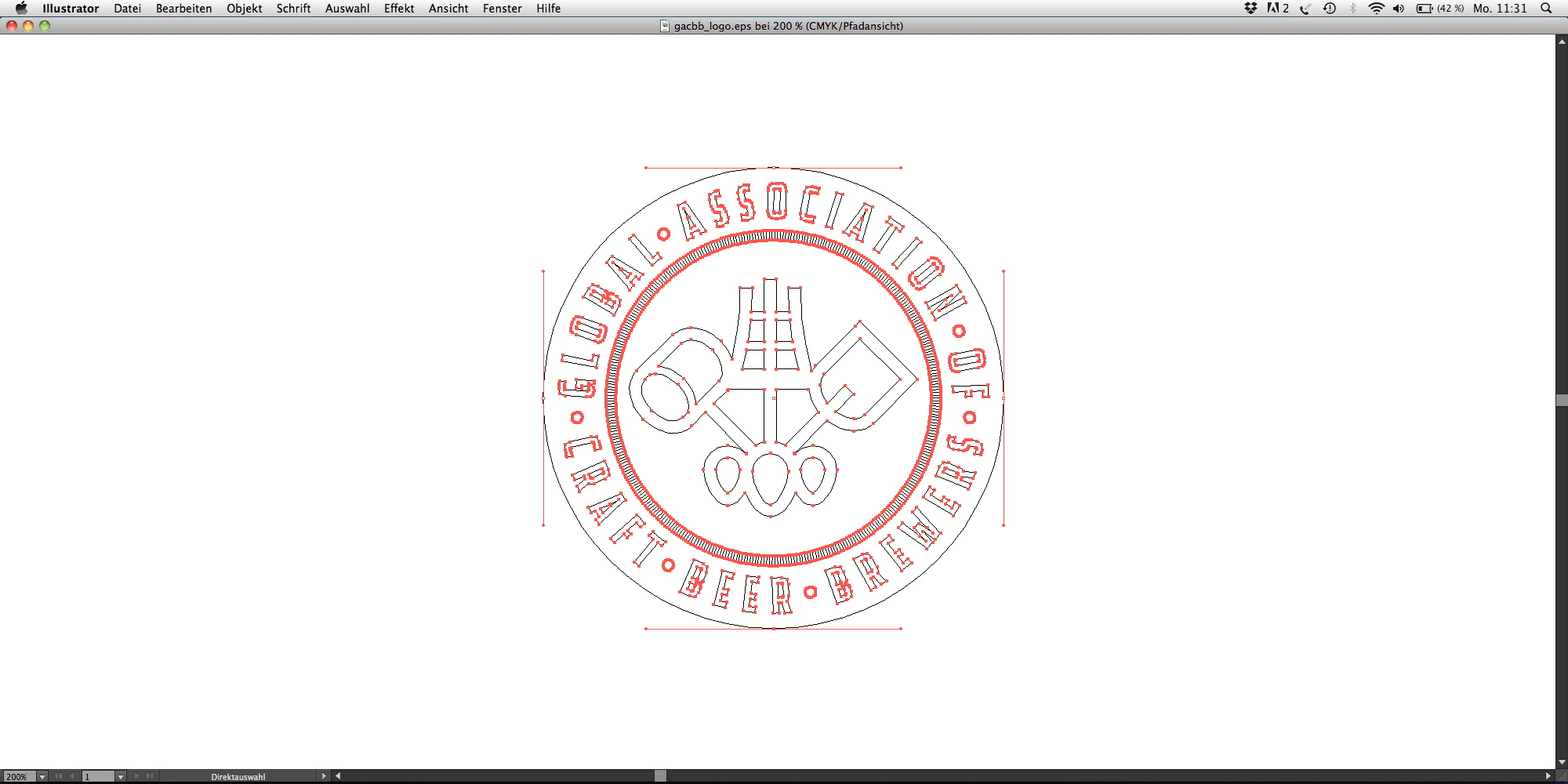Click the artboard number field
This screenshot has width=1568, height=784.
click(98, 776)
